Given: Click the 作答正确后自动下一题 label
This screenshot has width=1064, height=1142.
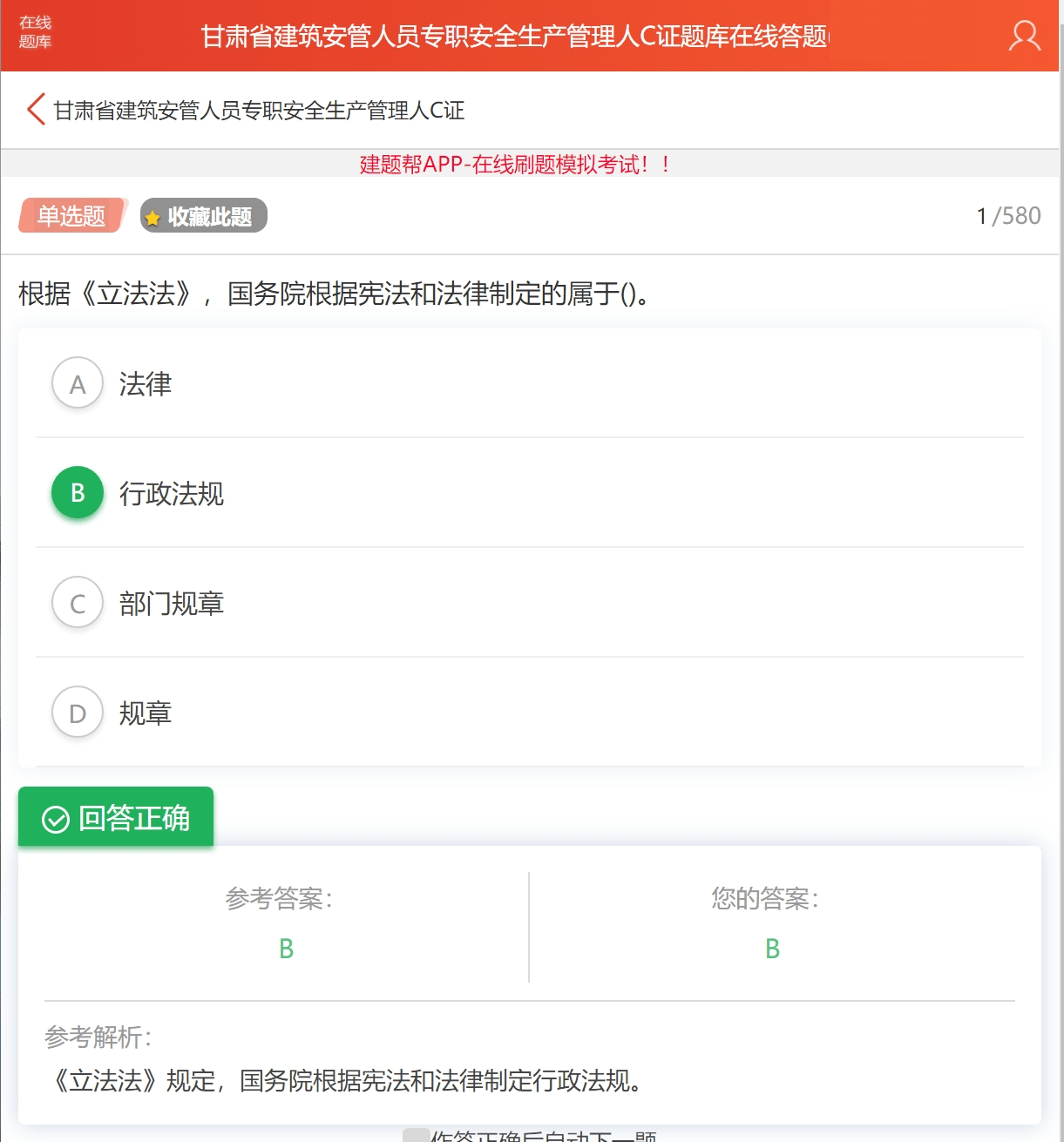Looking at the screenshot, I should (x=544, y=1135).
